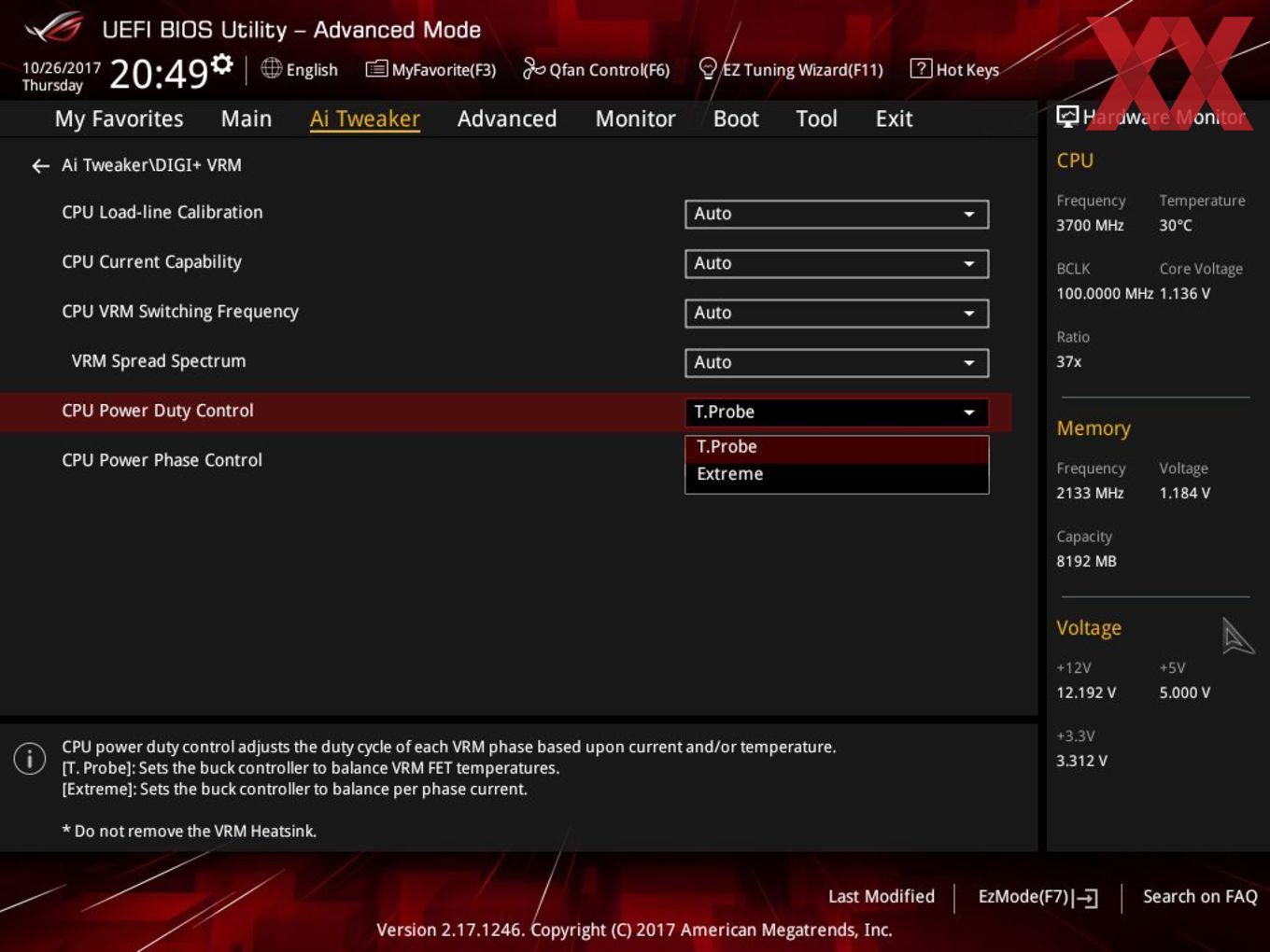Click the EzMode exit arrow icon
The image size is (1270, 952).
point(1085,898)
